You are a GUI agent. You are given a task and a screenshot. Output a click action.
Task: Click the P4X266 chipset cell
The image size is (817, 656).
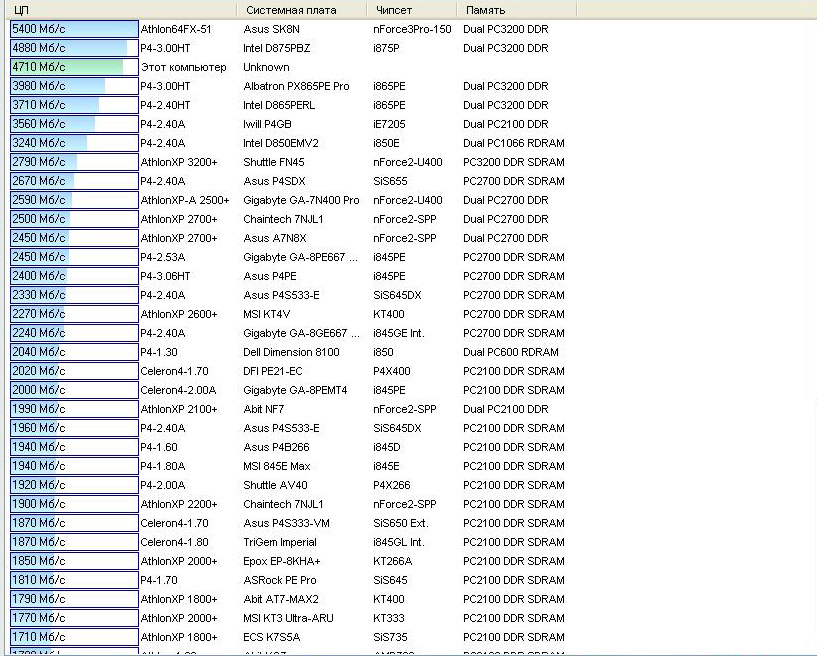[x=392, y=485]
